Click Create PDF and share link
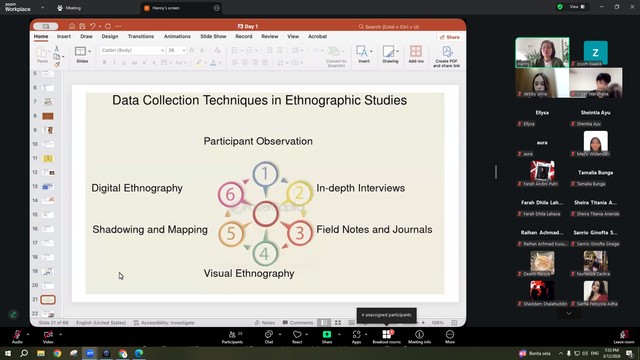The height and width of the screenshot is (360, 640). click(447, 56)
